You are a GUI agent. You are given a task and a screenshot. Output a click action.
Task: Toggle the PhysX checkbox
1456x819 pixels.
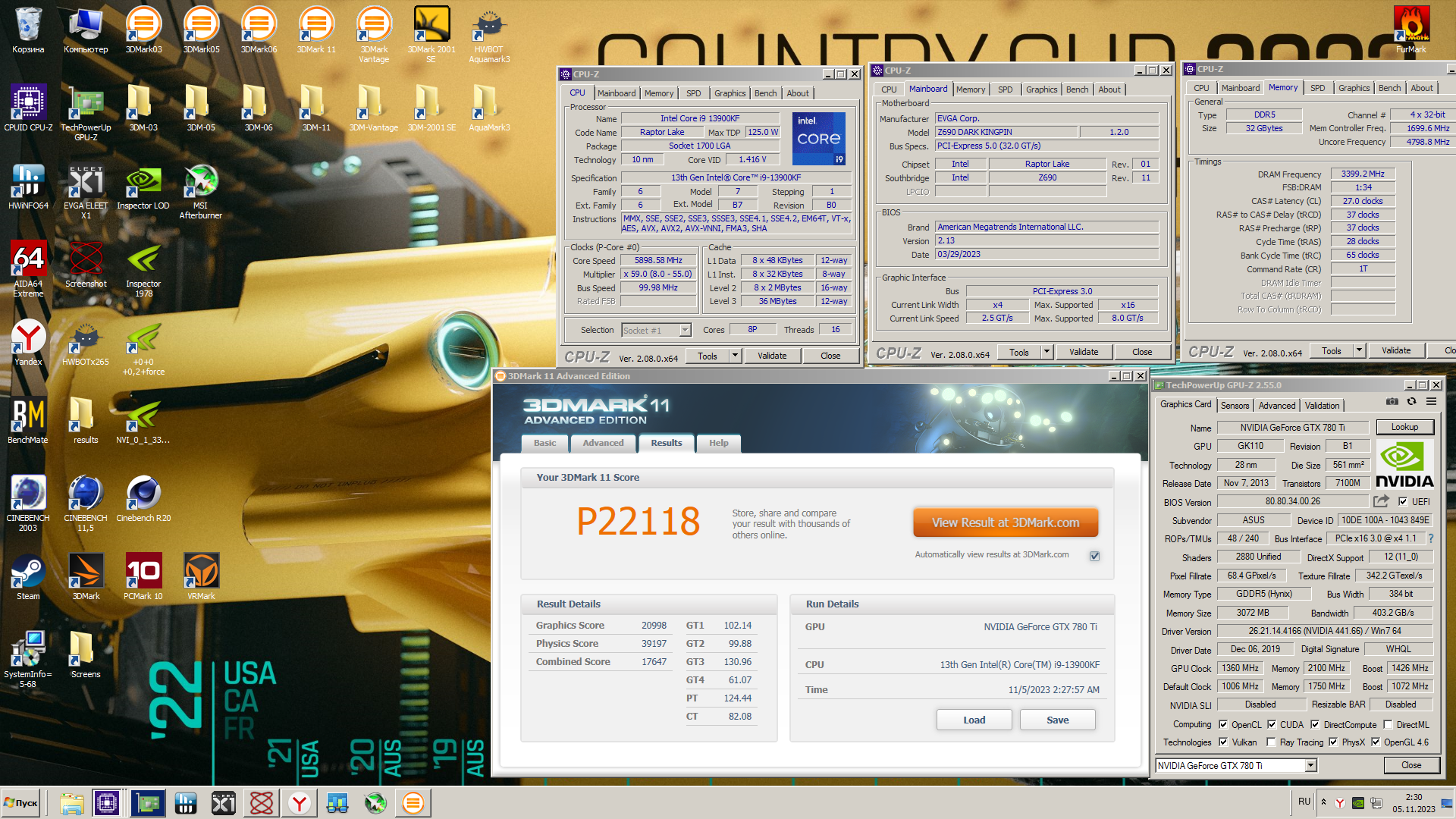[1333, 742]
